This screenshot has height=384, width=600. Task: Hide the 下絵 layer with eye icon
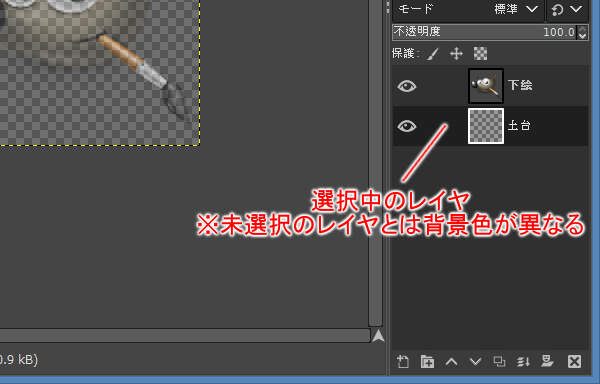[x=406, y=86]
